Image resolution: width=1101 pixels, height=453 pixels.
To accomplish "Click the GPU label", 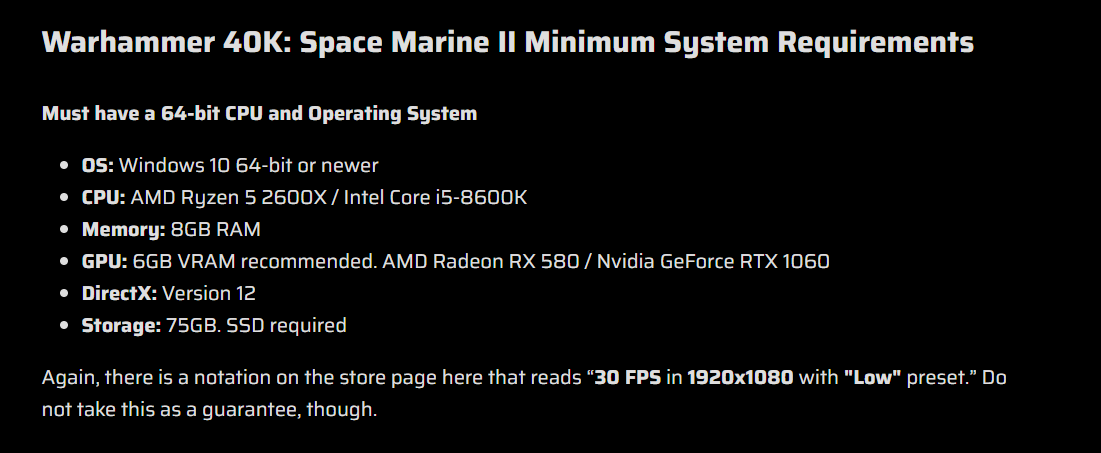I will click(x=105, y=261).
